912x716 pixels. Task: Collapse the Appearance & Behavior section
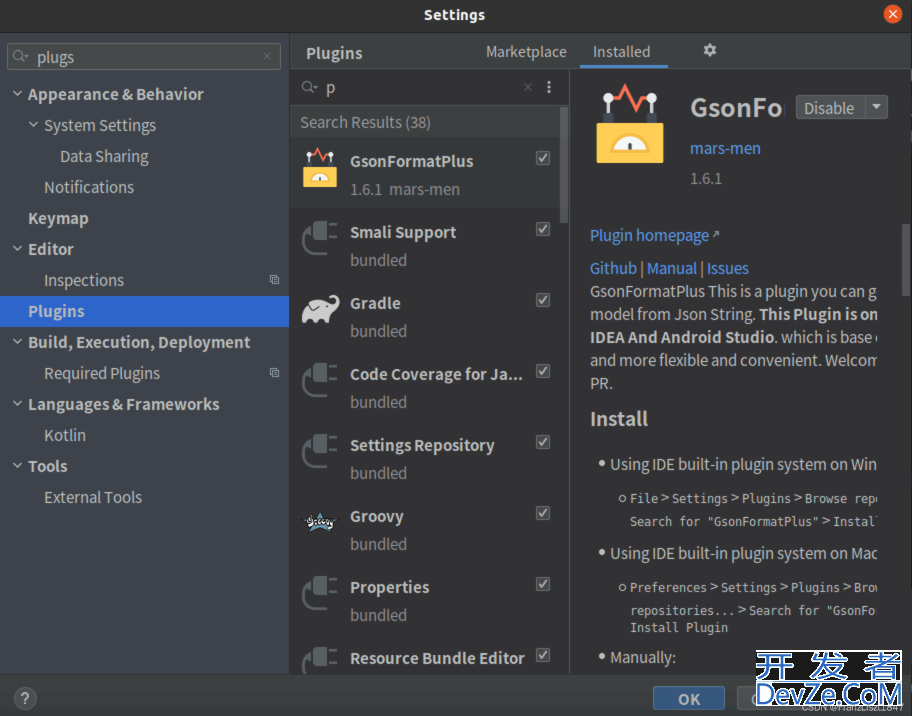coord(17,94)
